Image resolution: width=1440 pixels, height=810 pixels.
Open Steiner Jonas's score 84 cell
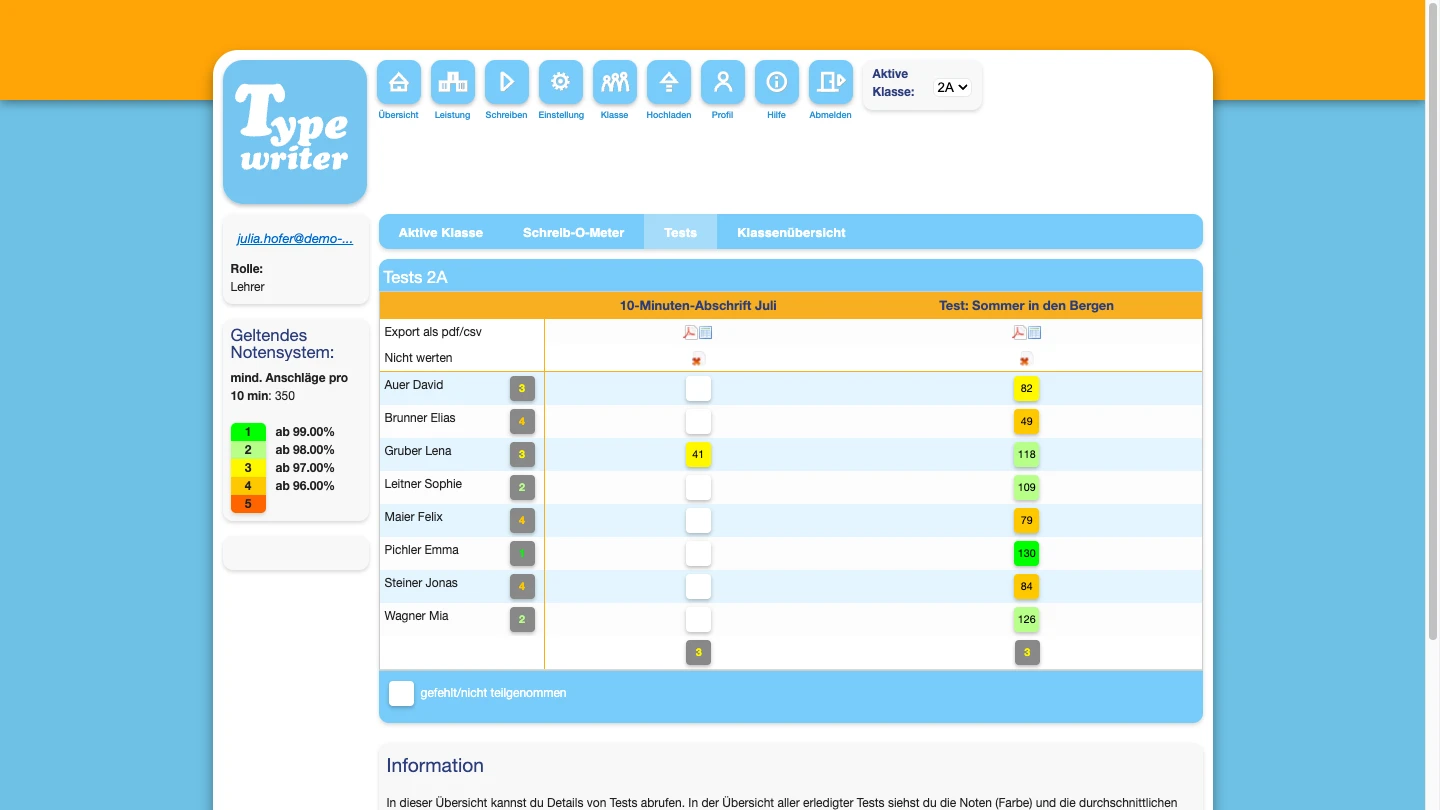(1027, 586)
